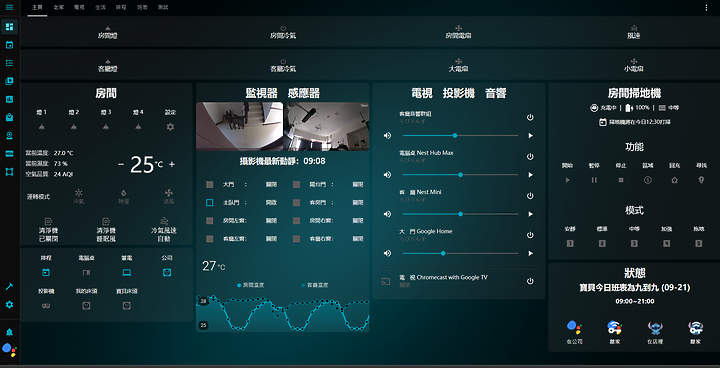Toggle the 客廳燈 living room light
Image resolution: width=720 pixels, height=368 pixels.
(x=107, y=65)
